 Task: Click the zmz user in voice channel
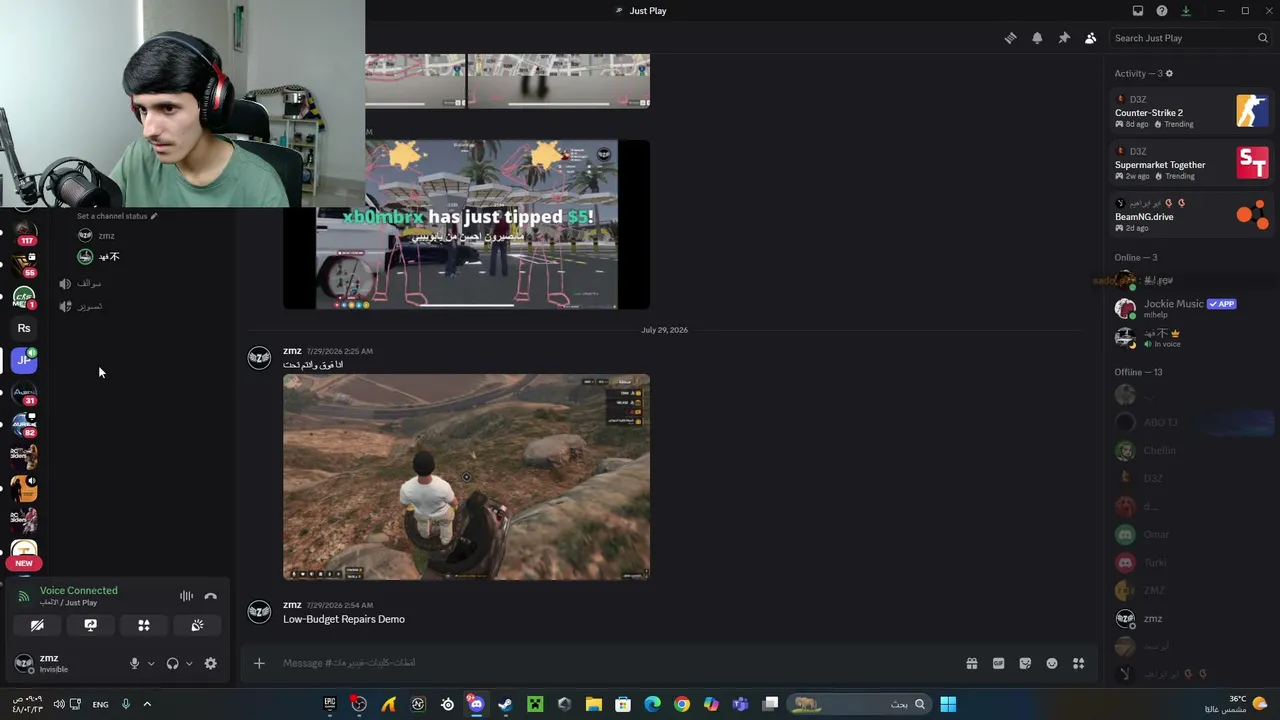pos(105,236)
